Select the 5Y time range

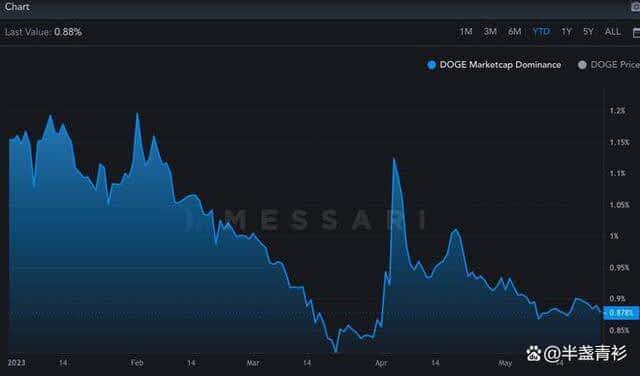coord(588,32)
